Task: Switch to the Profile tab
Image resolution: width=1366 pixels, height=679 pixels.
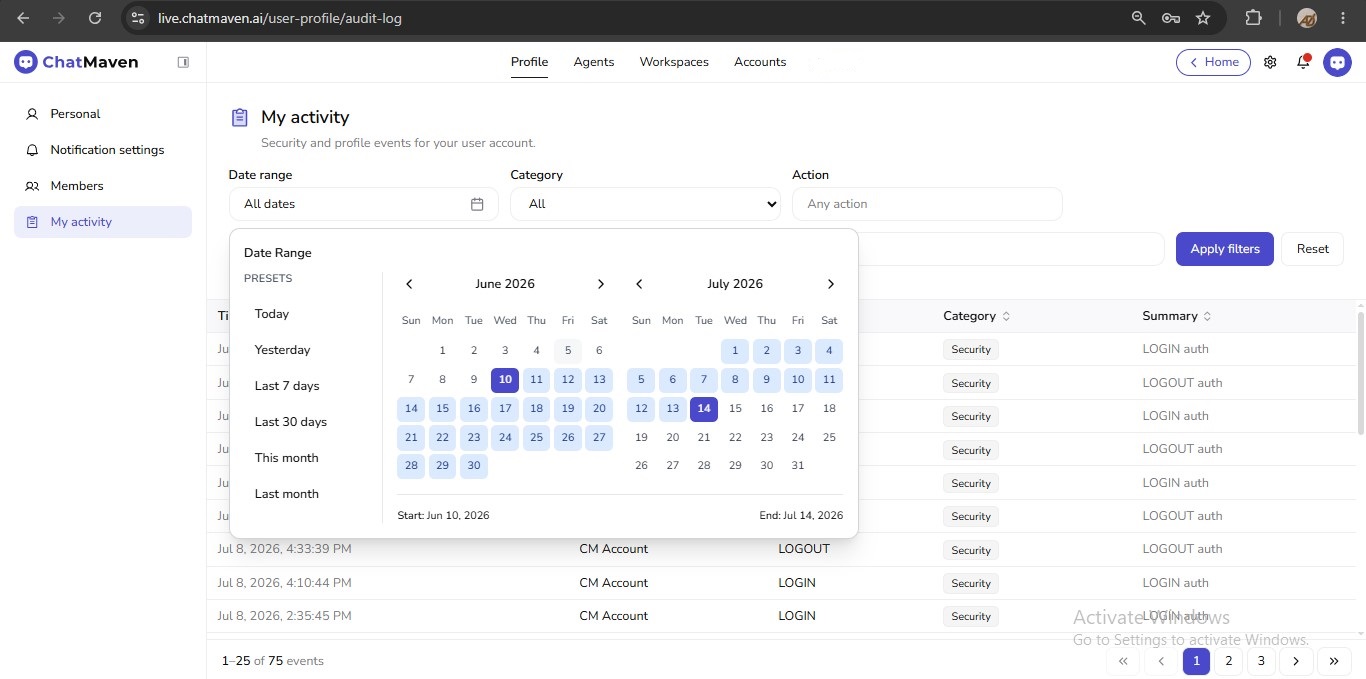Action: pos(529,62)
